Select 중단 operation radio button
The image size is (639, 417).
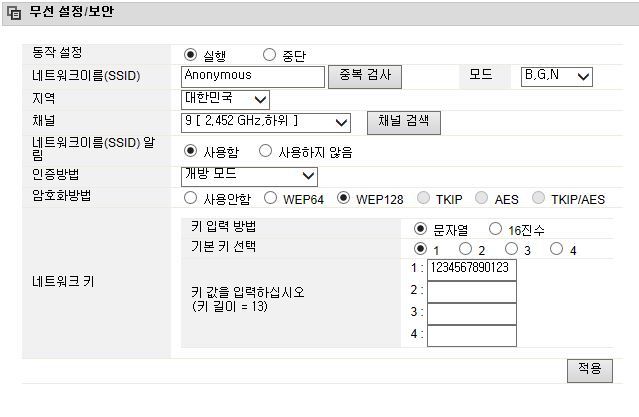point(269,55)
